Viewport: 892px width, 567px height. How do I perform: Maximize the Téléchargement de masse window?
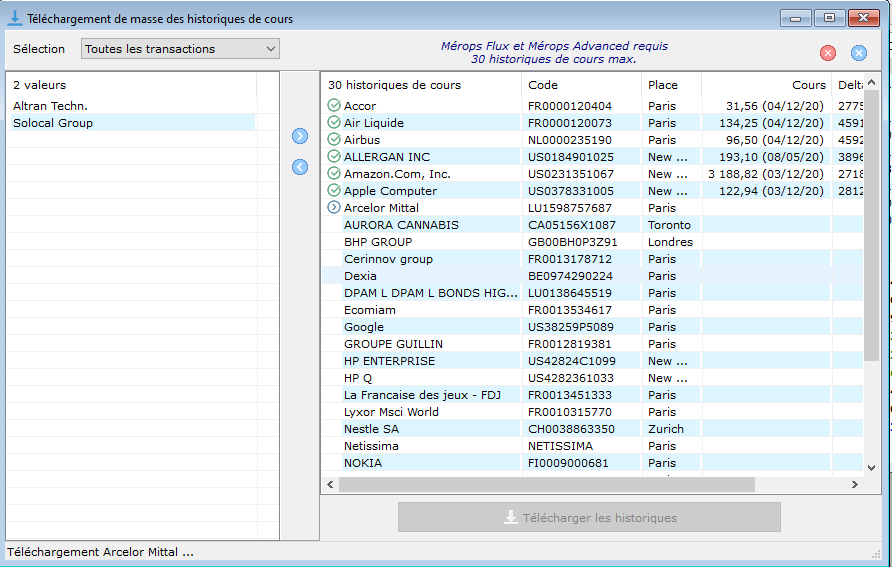pyautogui.click(x=829, y=18)
